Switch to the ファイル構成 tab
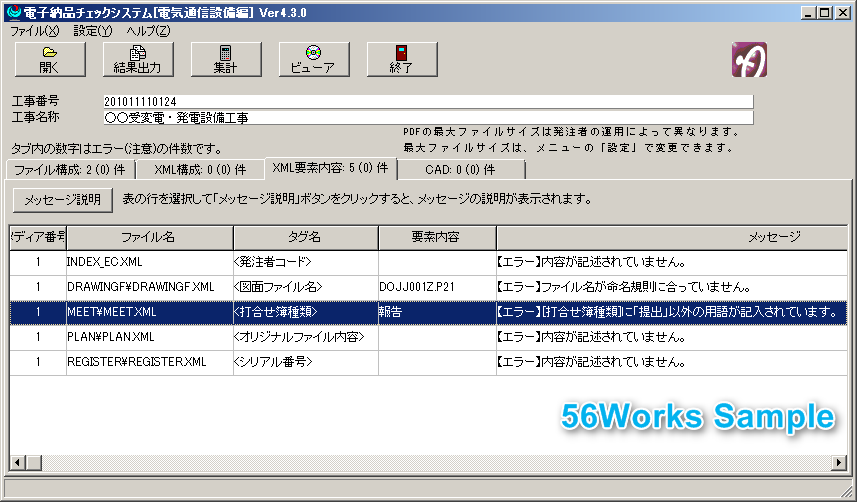Viewport: 857px width, 502px height. pos(69,170)
